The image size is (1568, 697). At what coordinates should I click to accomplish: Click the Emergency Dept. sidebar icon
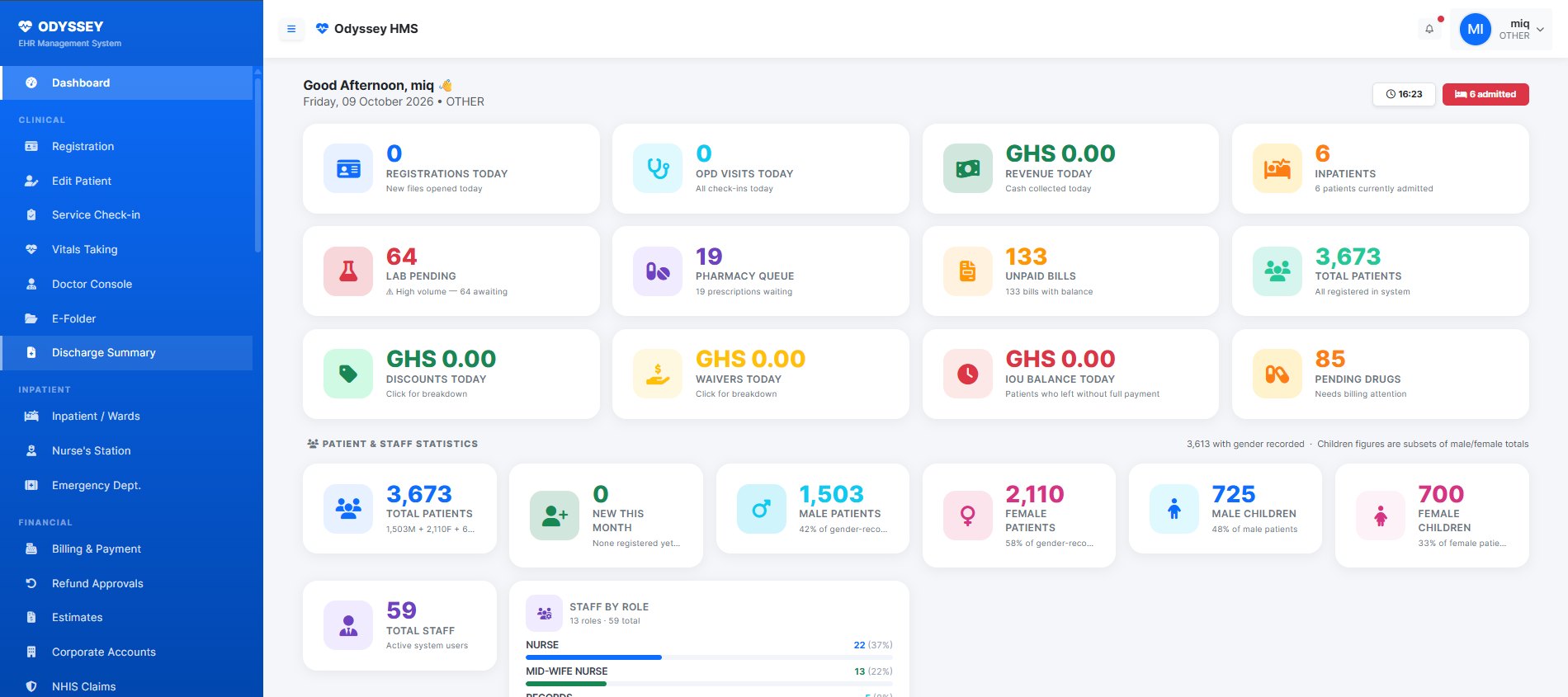pyautogui.click(x=31, y=485)
